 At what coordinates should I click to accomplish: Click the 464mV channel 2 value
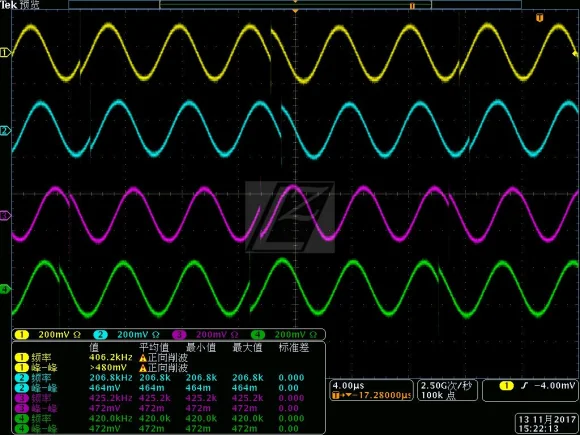point(105,388)
